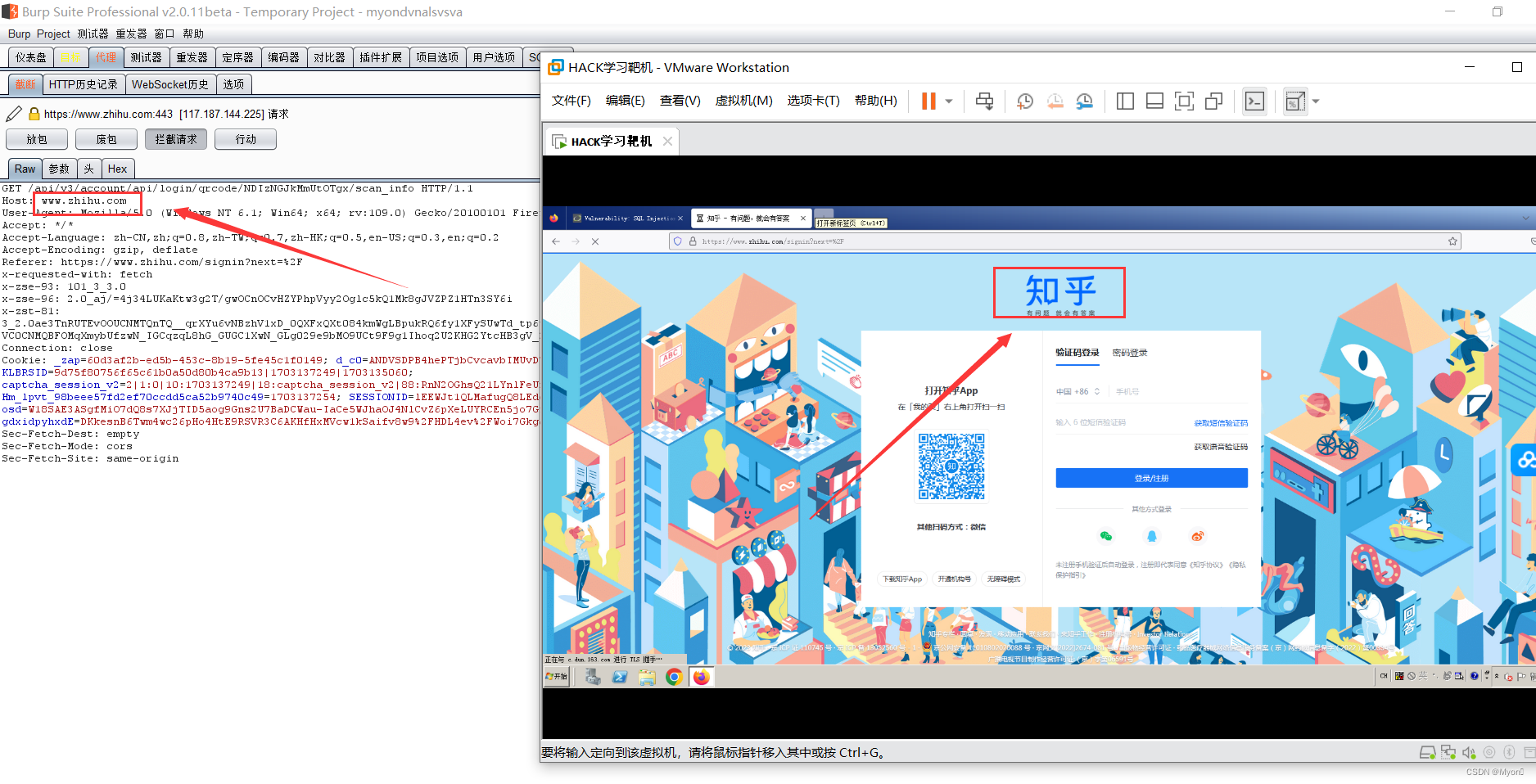Click the Weibo login icon
Screen dimensions: 1536x784
[x=1197, y=536]
